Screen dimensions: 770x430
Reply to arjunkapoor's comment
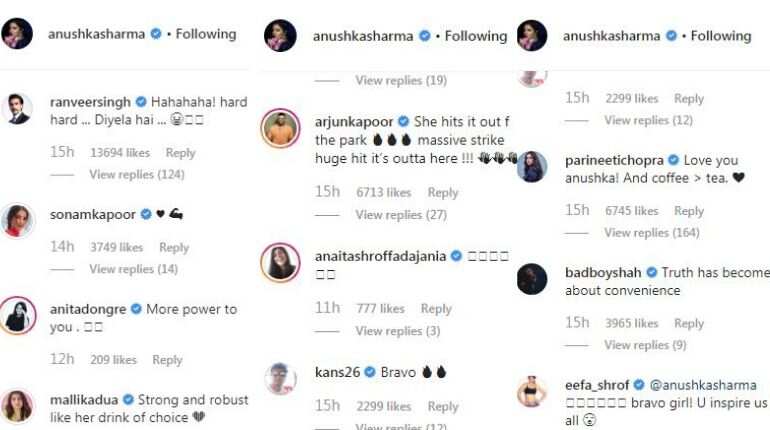pyautogui.click(x=443, y=192)
